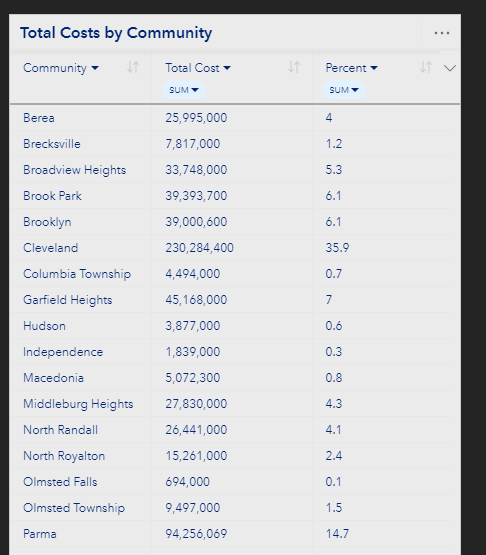Click the Total Costs by Community title

(x=116, y=33)
